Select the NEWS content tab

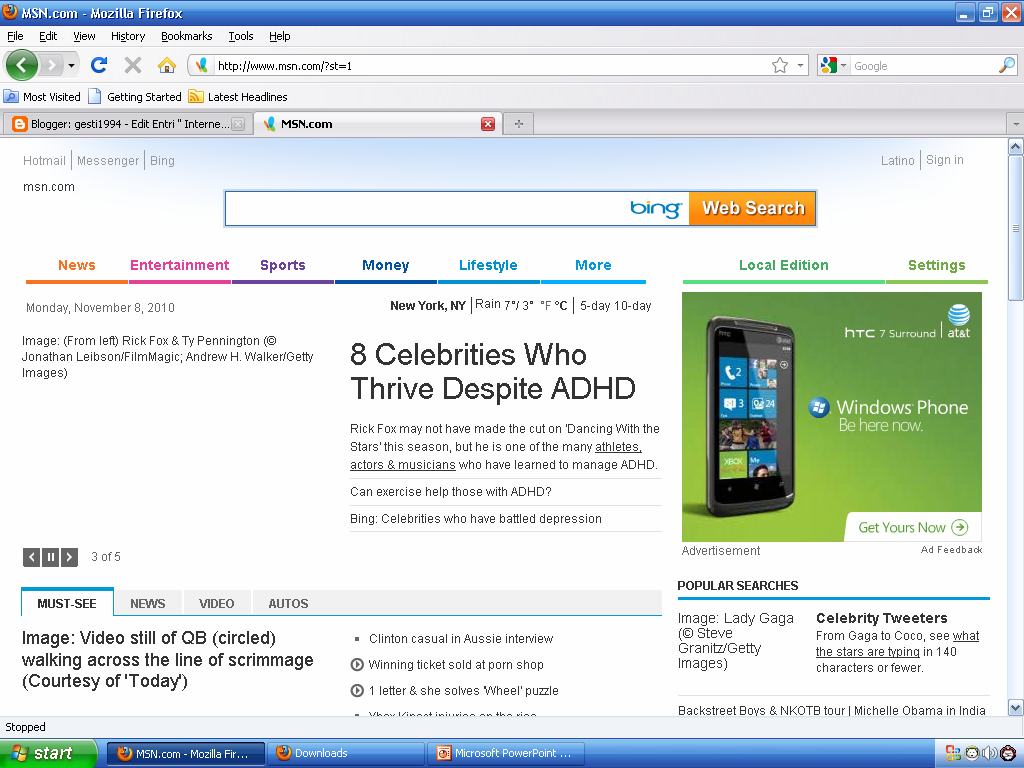(x=148, y=603)
